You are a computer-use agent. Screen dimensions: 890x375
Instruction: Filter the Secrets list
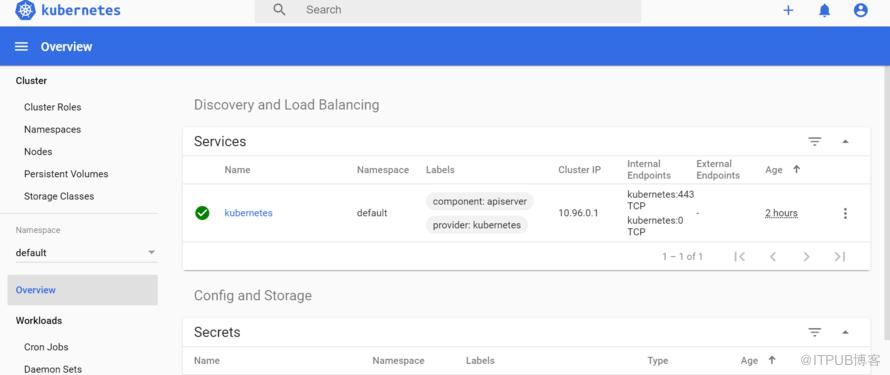[815, 332]
